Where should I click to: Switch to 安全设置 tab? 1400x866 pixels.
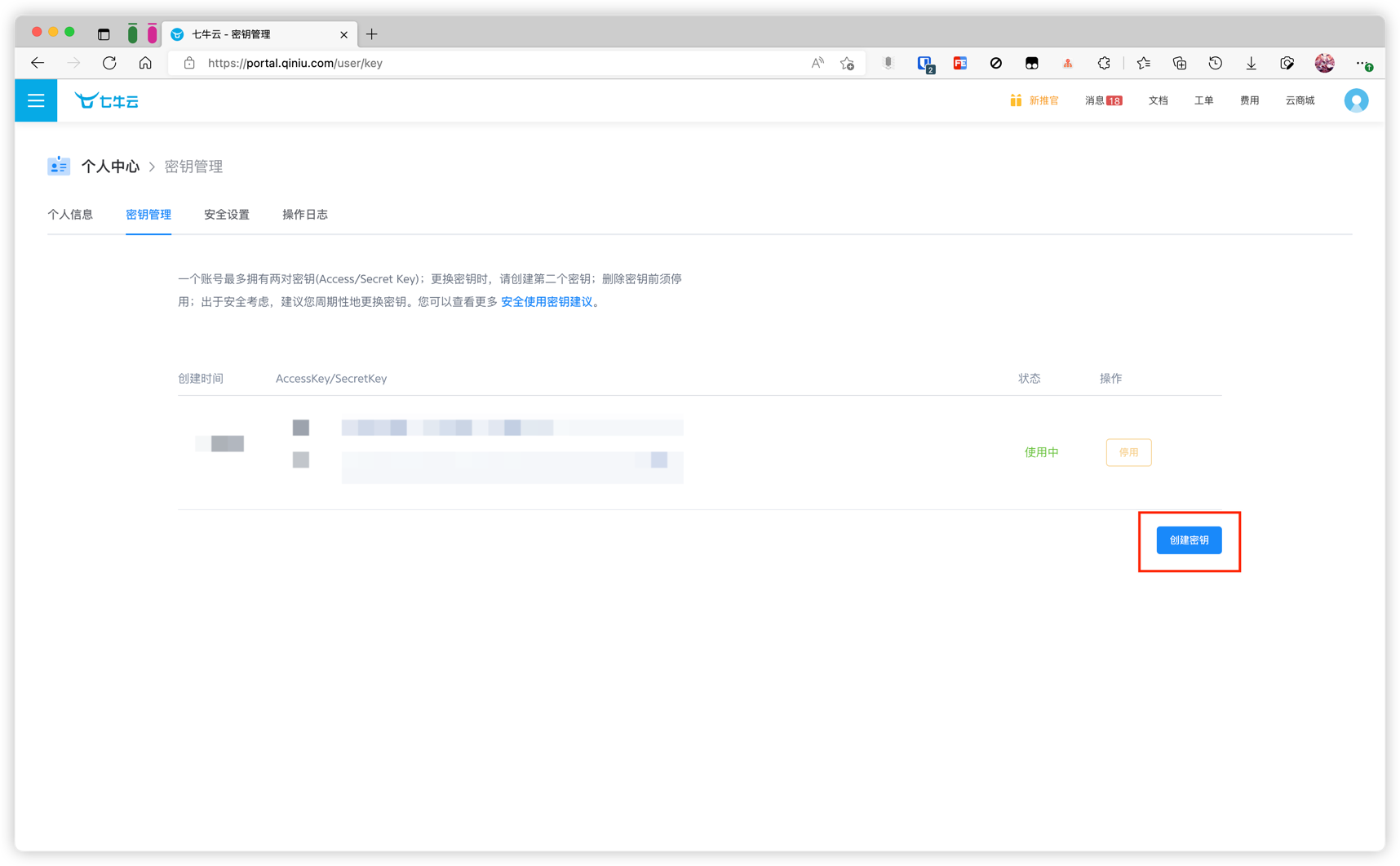(x=227, y=215)
